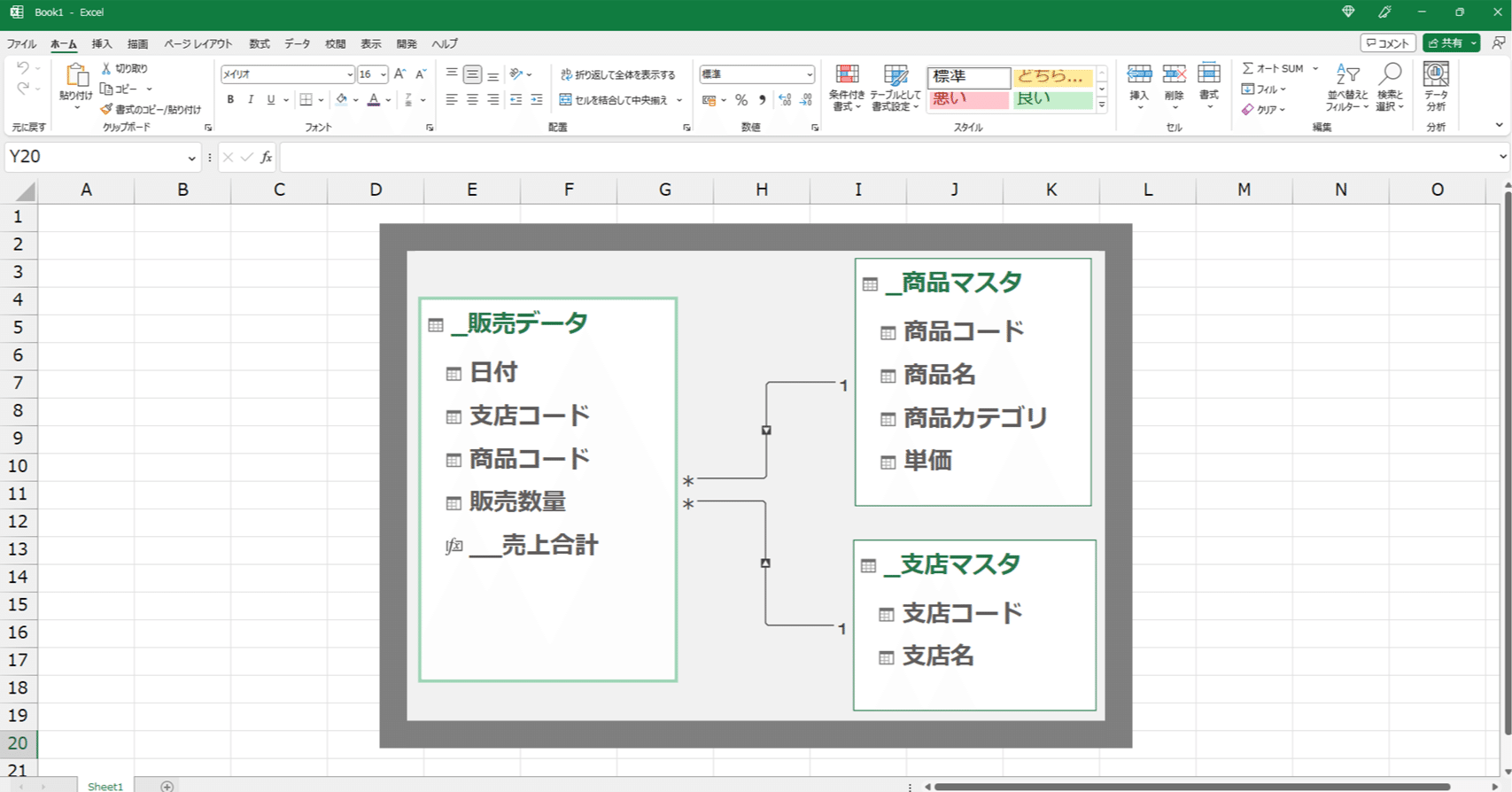Increase font size with the large A icon
The width and height of the screenshot is (1512, 792).
pos(400,74)
